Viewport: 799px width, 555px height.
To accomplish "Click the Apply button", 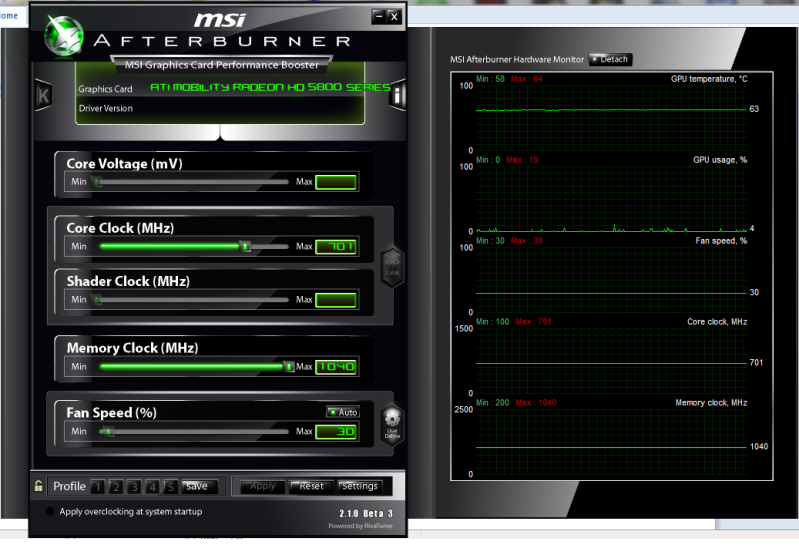I will pos(261,486).
